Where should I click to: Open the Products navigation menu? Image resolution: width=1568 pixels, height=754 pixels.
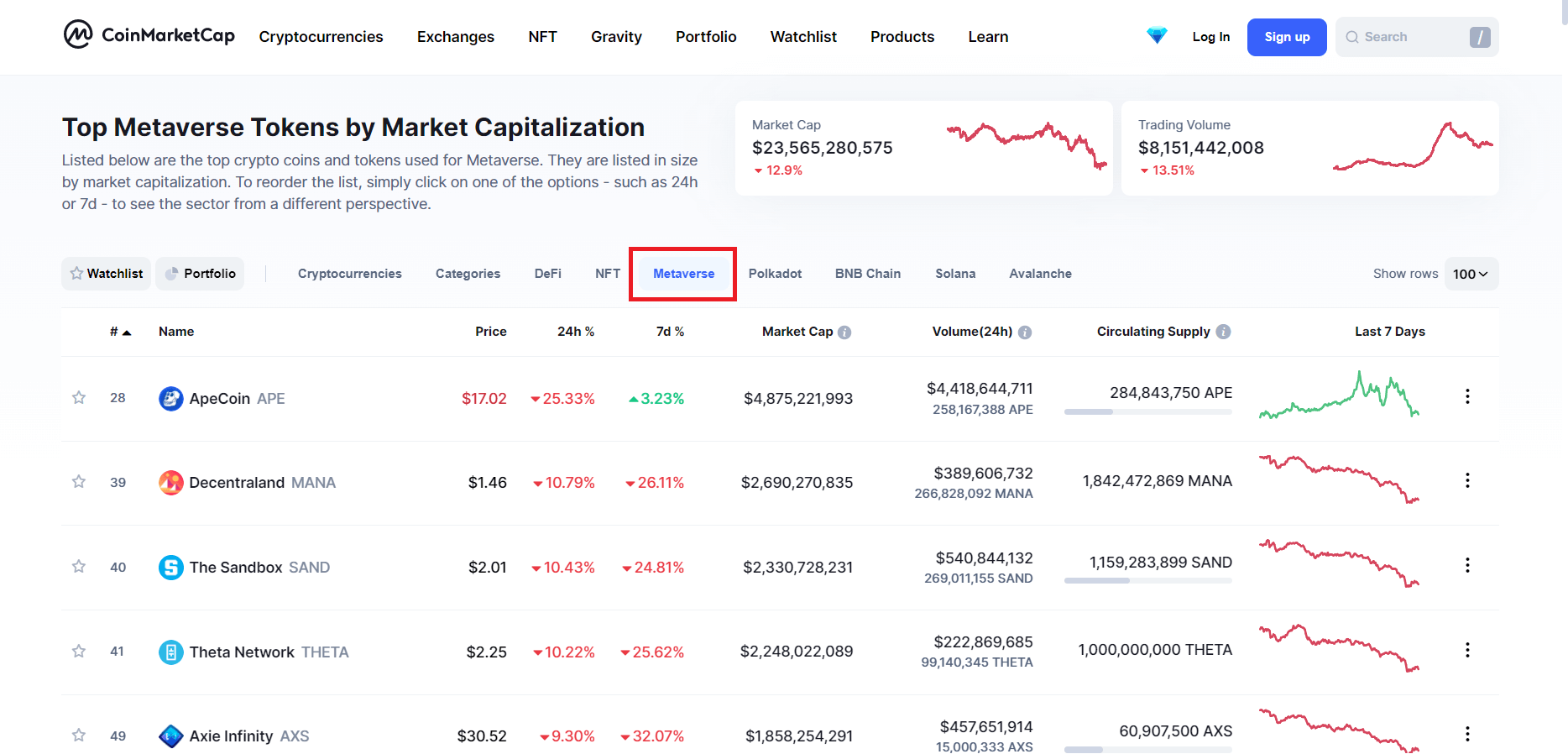coord(902,37)
